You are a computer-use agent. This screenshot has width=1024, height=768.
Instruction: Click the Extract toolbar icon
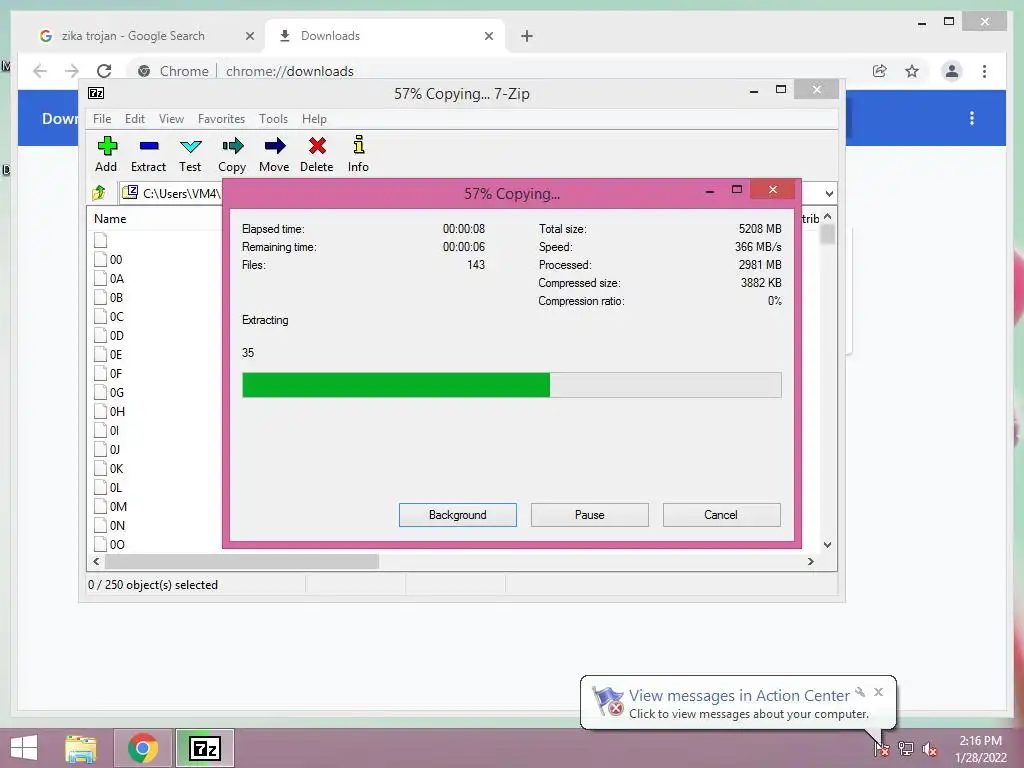(148, 154)
